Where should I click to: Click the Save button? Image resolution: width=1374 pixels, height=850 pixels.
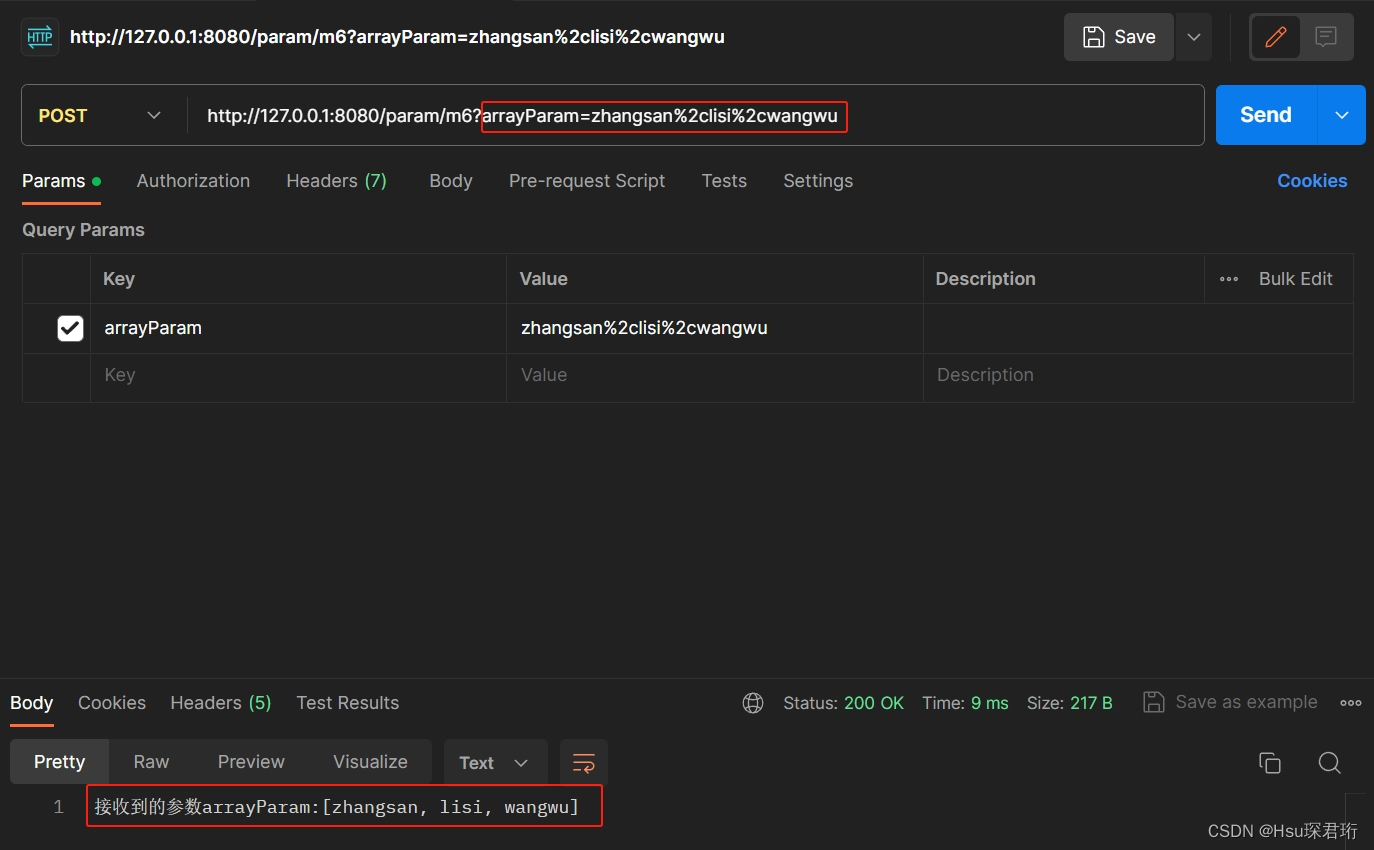point(1119,37)
